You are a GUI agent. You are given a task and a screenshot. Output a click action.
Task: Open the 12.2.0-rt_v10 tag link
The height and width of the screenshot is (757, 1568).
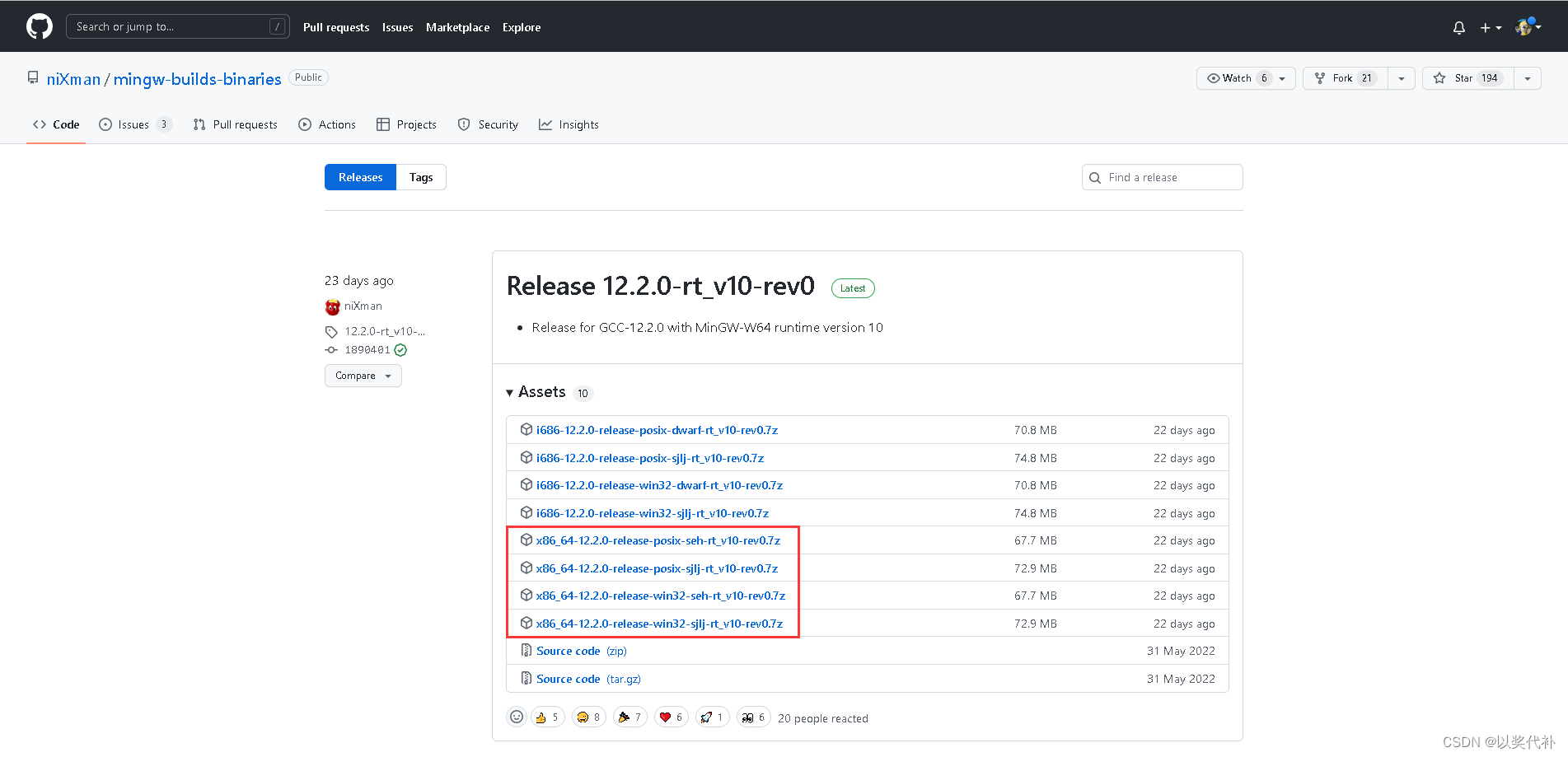pyautogui.click(x=385, y=331)
